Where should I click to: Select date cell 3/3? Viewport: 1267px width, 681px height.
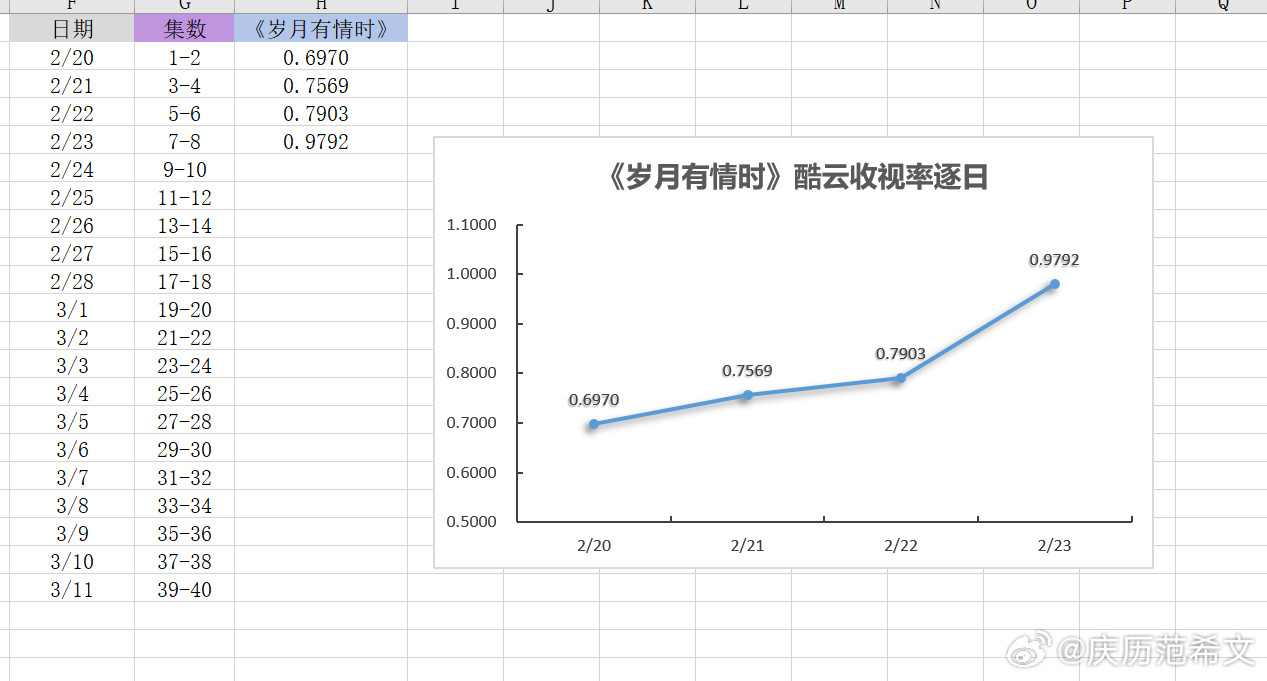pyautogui.click(x=72, y=365)
